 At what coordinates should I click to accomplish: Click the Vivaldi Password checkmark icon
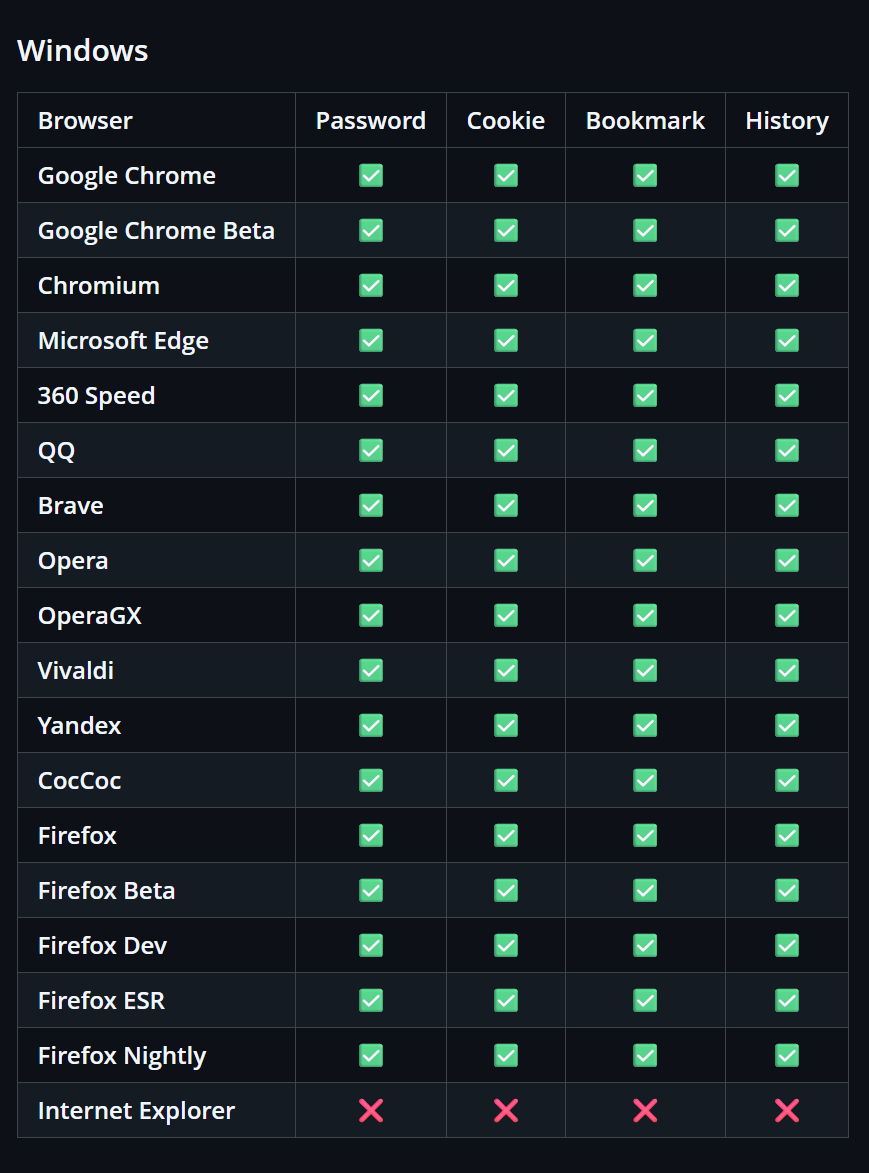(371, 670)
